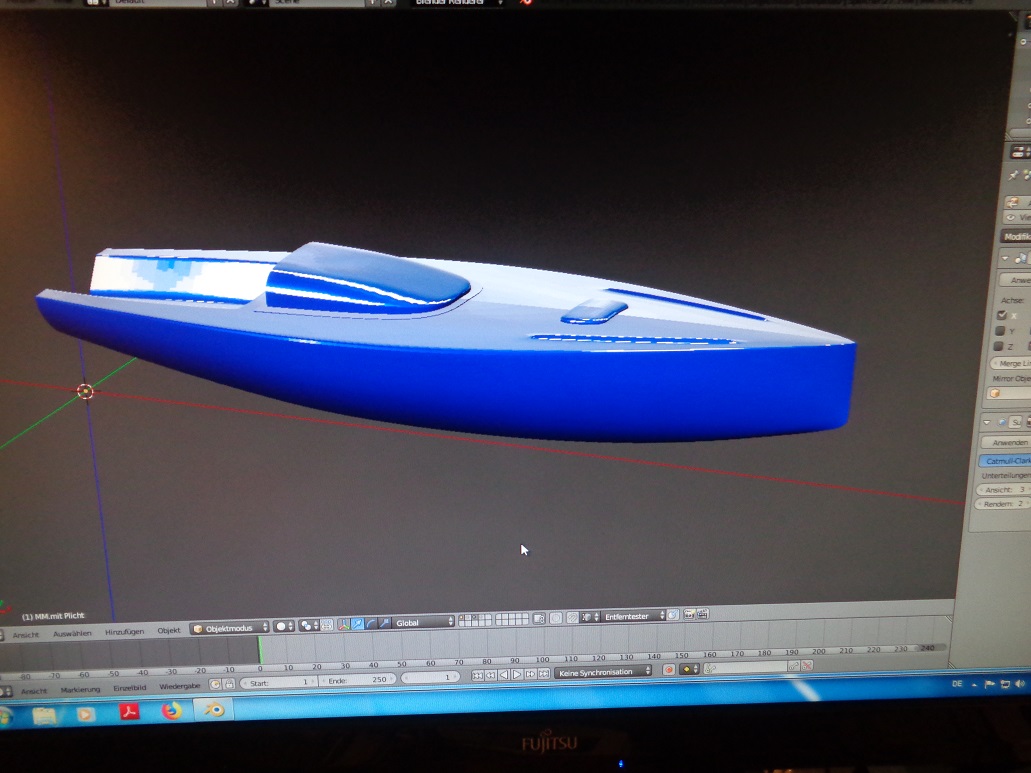Toggle the Z axis checkbox in Mirror modifier
This screenshot has height=773, width=1031.
tap(999, 346)
